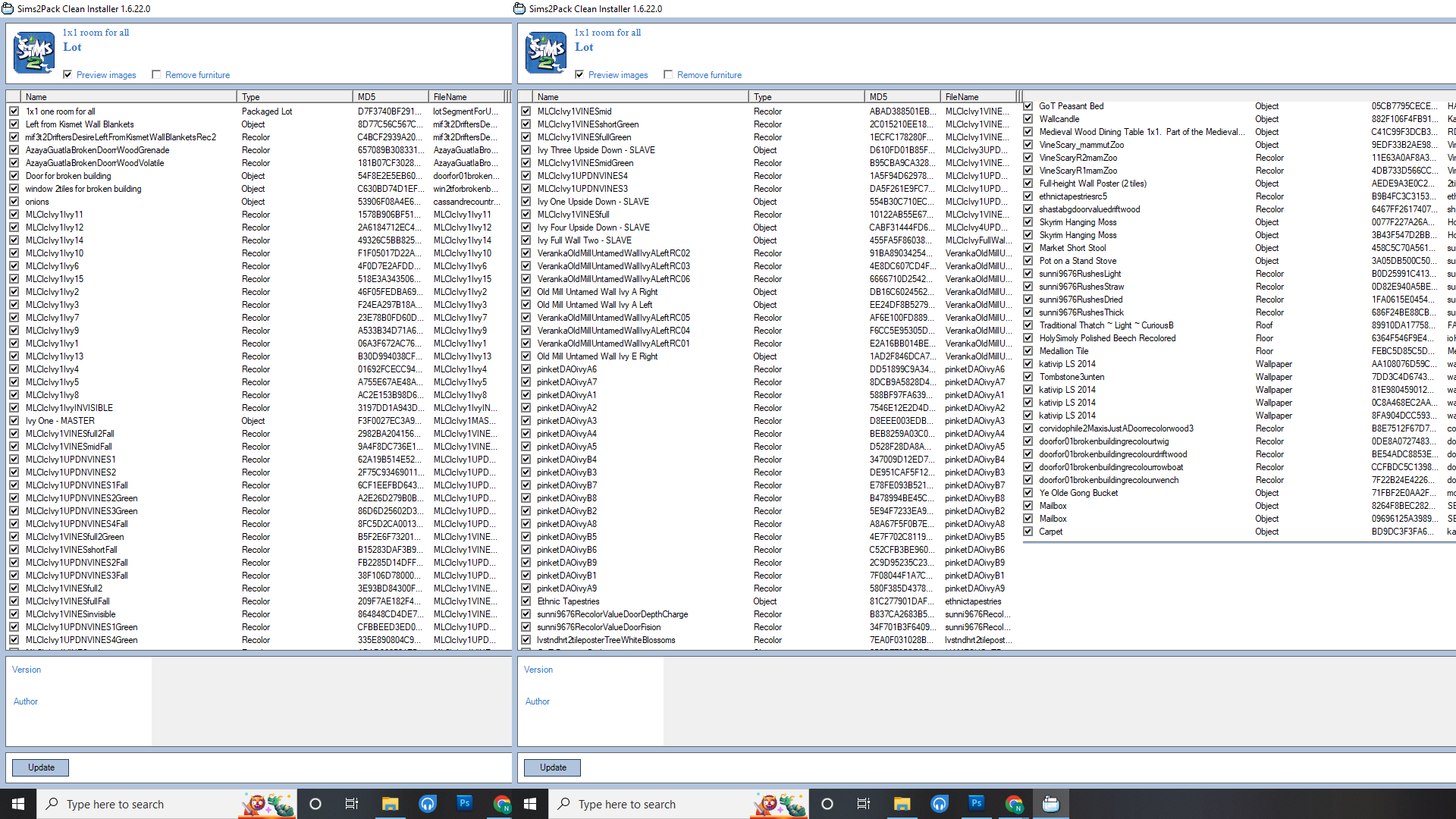
Task: Launch the headphones music app from the taskbar
Action: 428,804
